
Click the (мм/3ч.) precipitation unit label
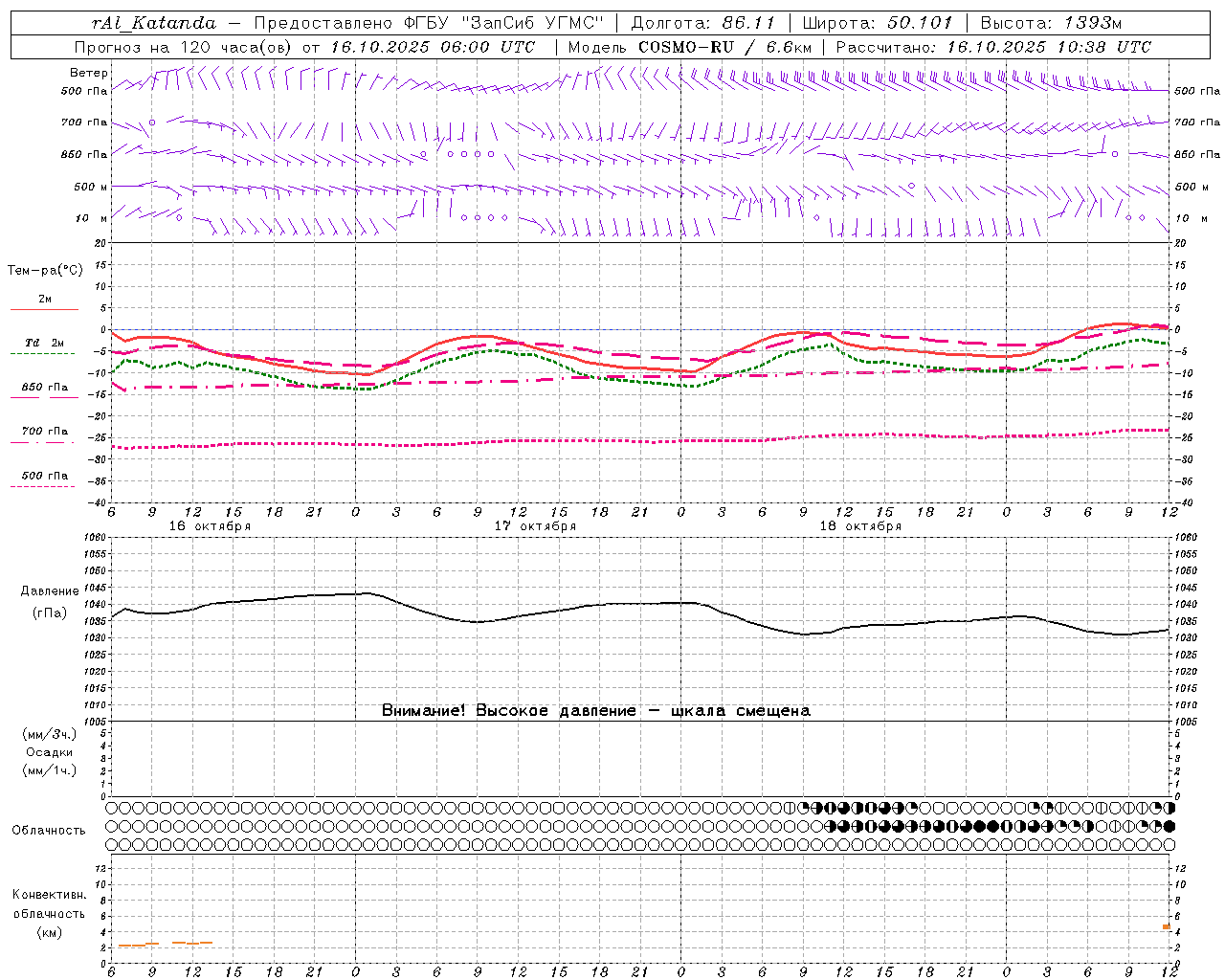click(50, 734)
